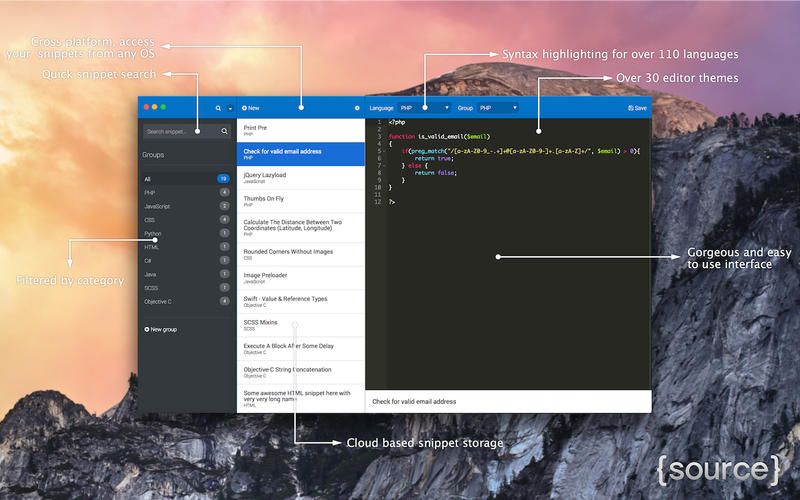Image resolution: width=800 pixels, height=500 pixels.
Task: Select the All group in the sidebar
Action: pyautogui.click(x=187, y=179)
